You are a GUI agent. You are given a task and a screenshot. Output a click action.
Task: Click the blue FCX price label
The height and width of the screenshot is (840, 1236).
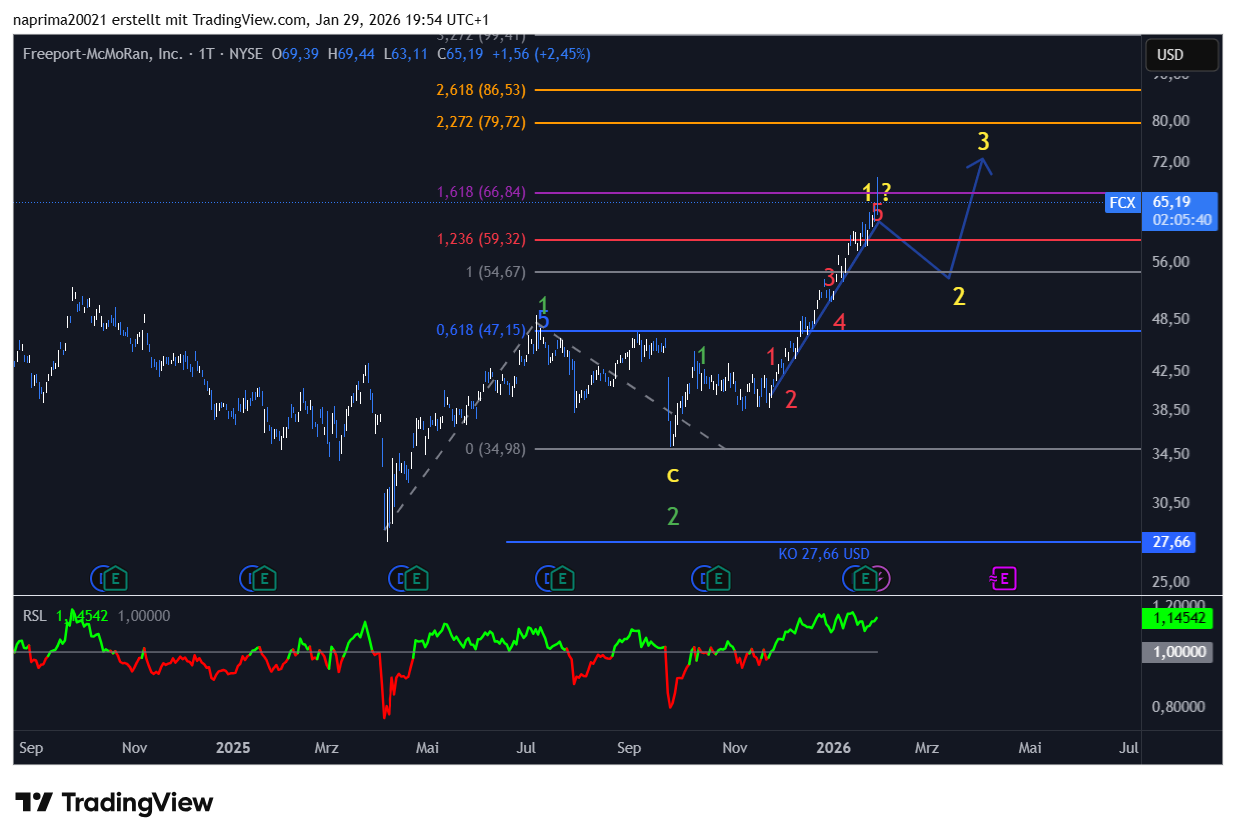[1122, 203]
